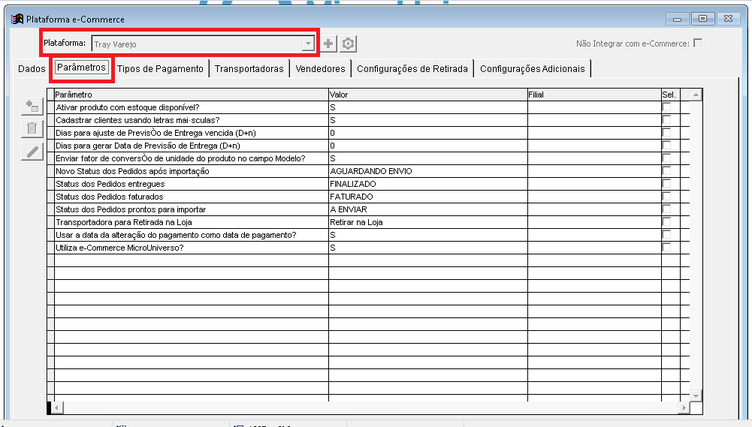Click the S value for Cadastrar clientes row
Image resolution: width=752 pixels, height=427 pixels.
428,120
